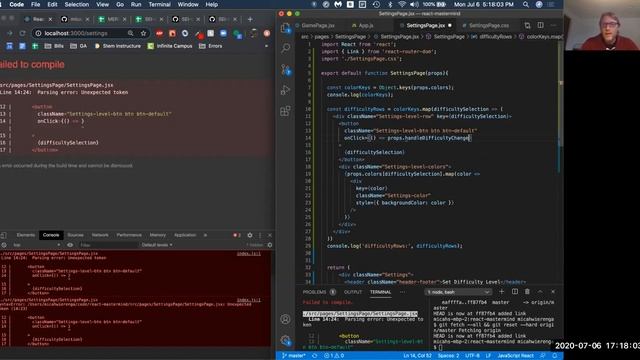Open the AdBlock extension icon
Image resolution: width=640 pixels, height=360 pixels.
coord(159,33)
